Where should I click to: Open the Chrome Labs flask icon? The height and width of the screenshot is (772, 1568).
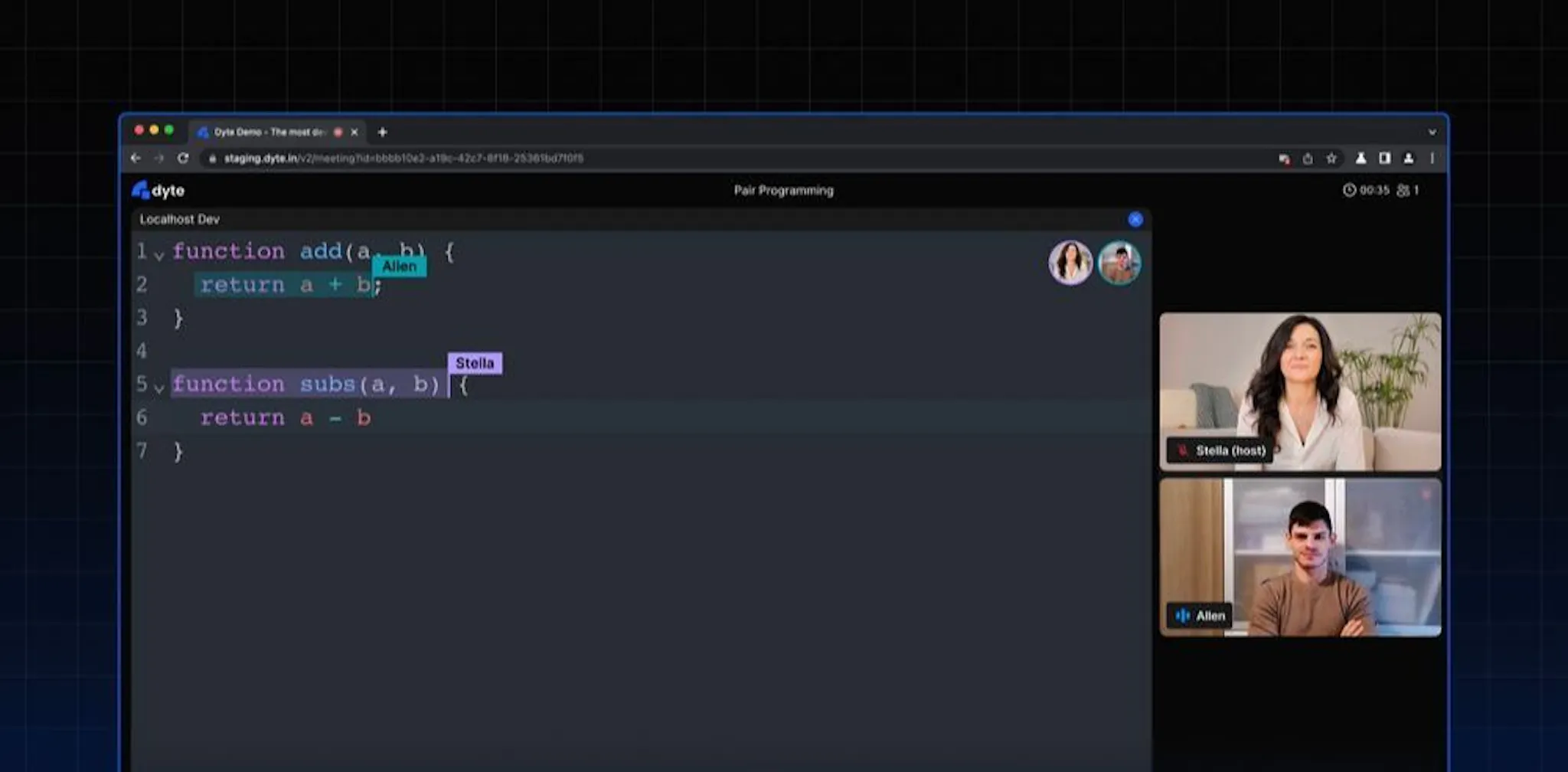click(1361, 158)
